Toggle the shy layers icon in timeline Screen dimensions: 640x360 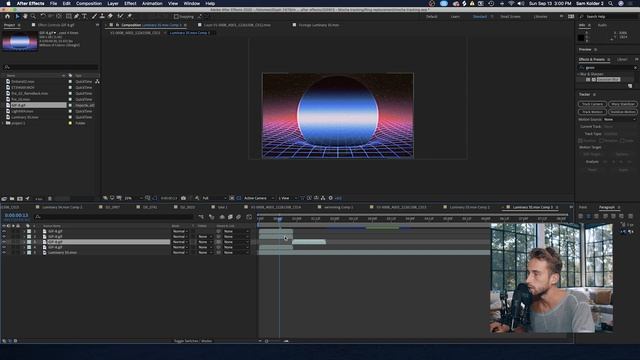222,217
